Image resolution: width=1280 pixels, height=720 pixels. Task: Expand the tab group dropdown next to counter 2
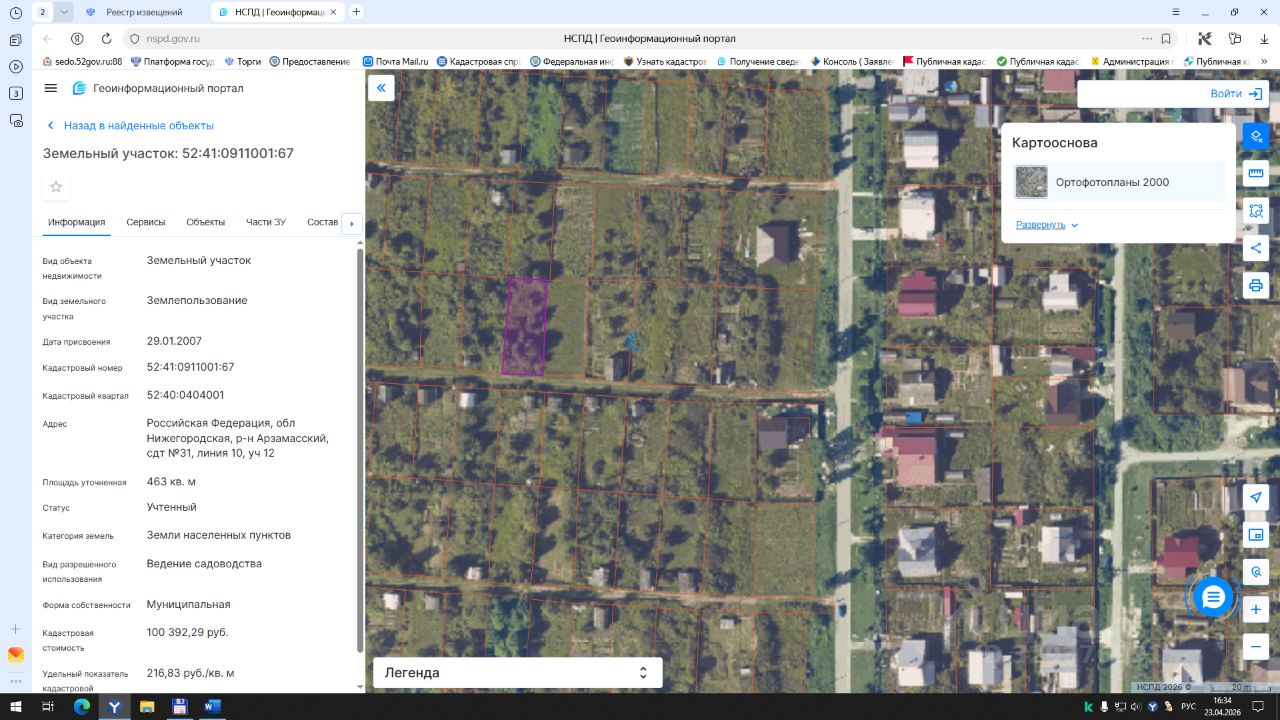coord(65,12)
